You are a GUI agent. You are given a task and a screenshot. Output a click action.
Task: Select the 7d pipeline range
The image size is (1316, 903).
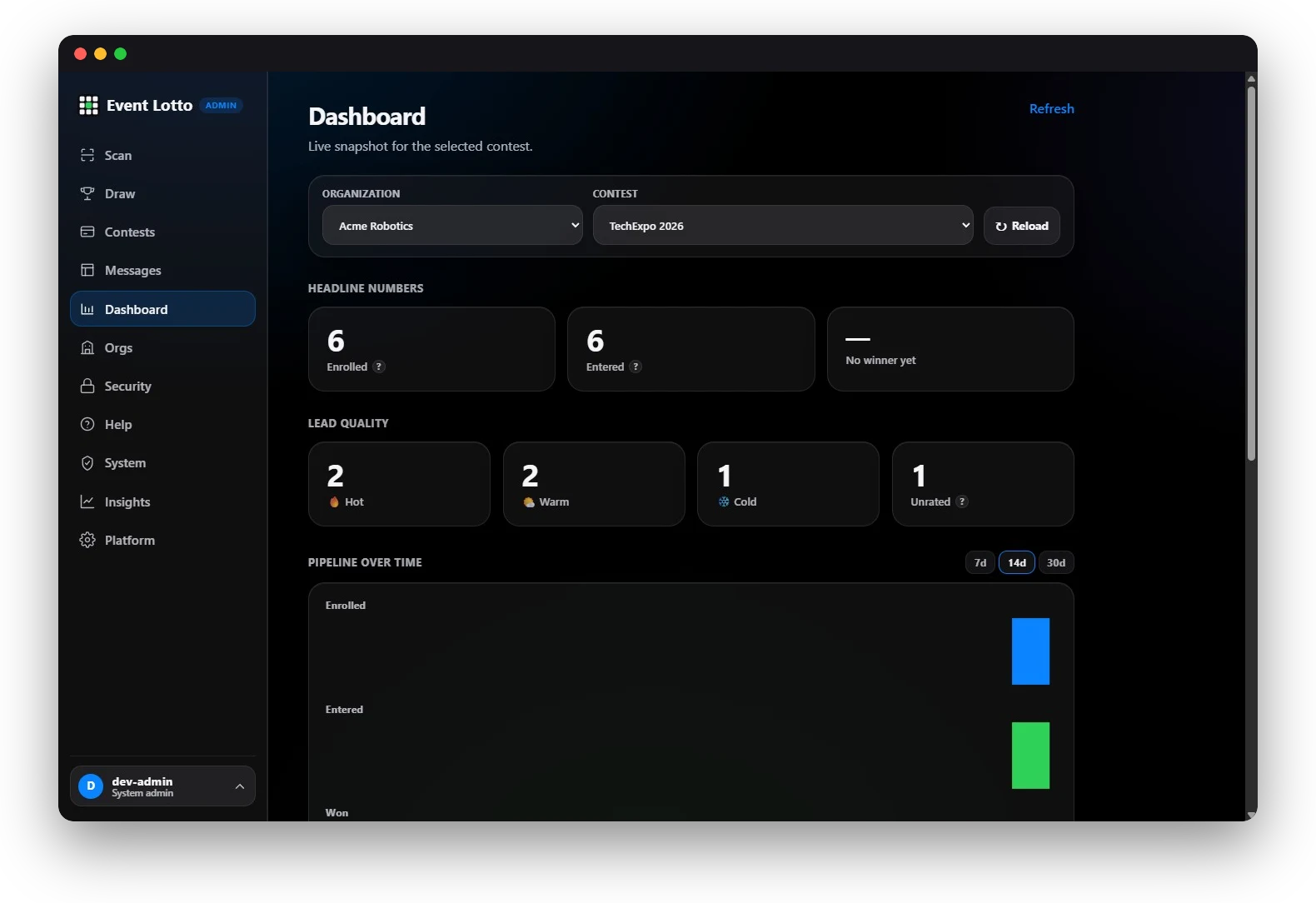tap(980, 562)
